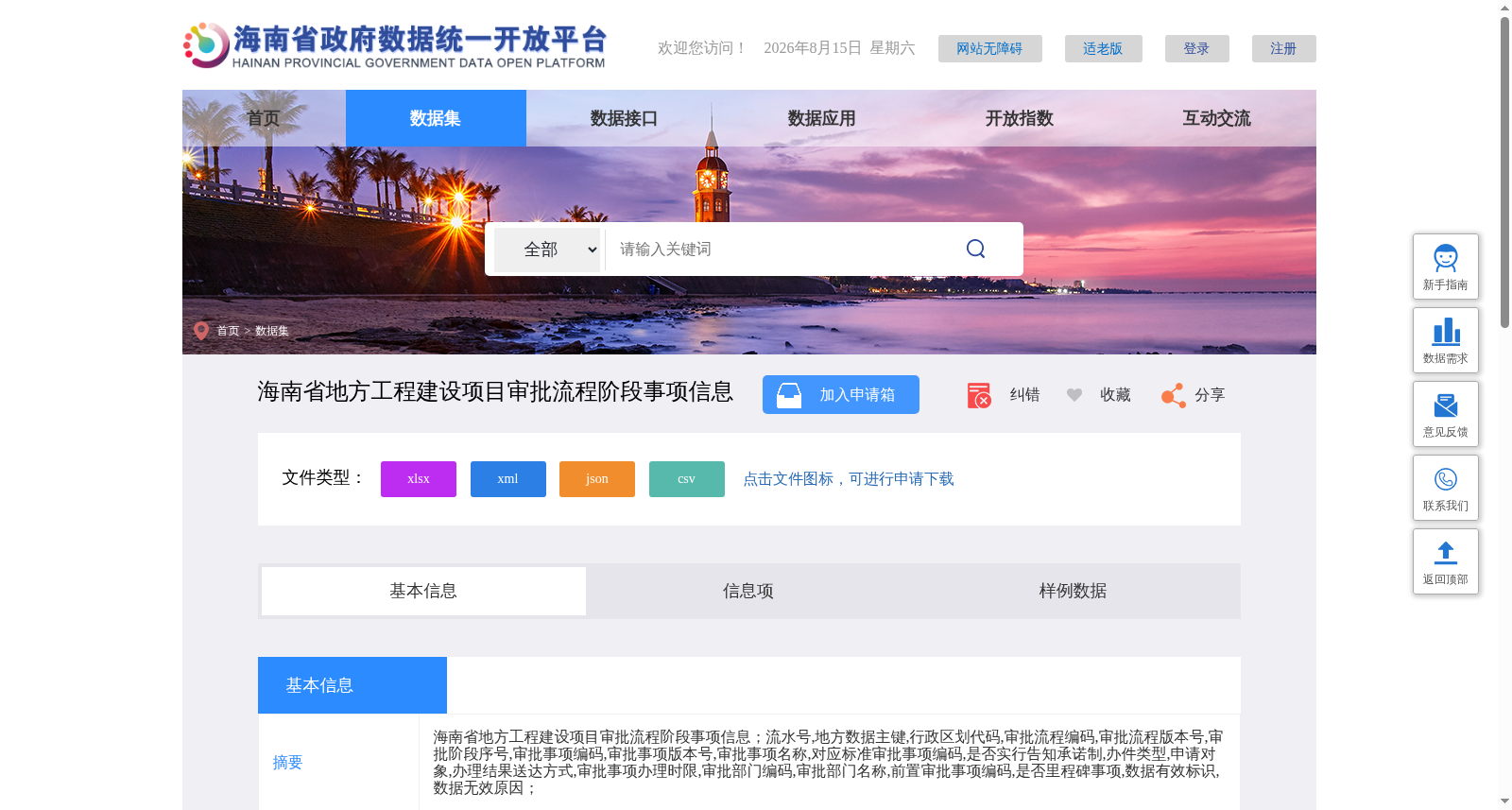Click the 纠错 error report icon
Image resolution: width=1512 pixels, height=810 pixels.
(979, 395)
